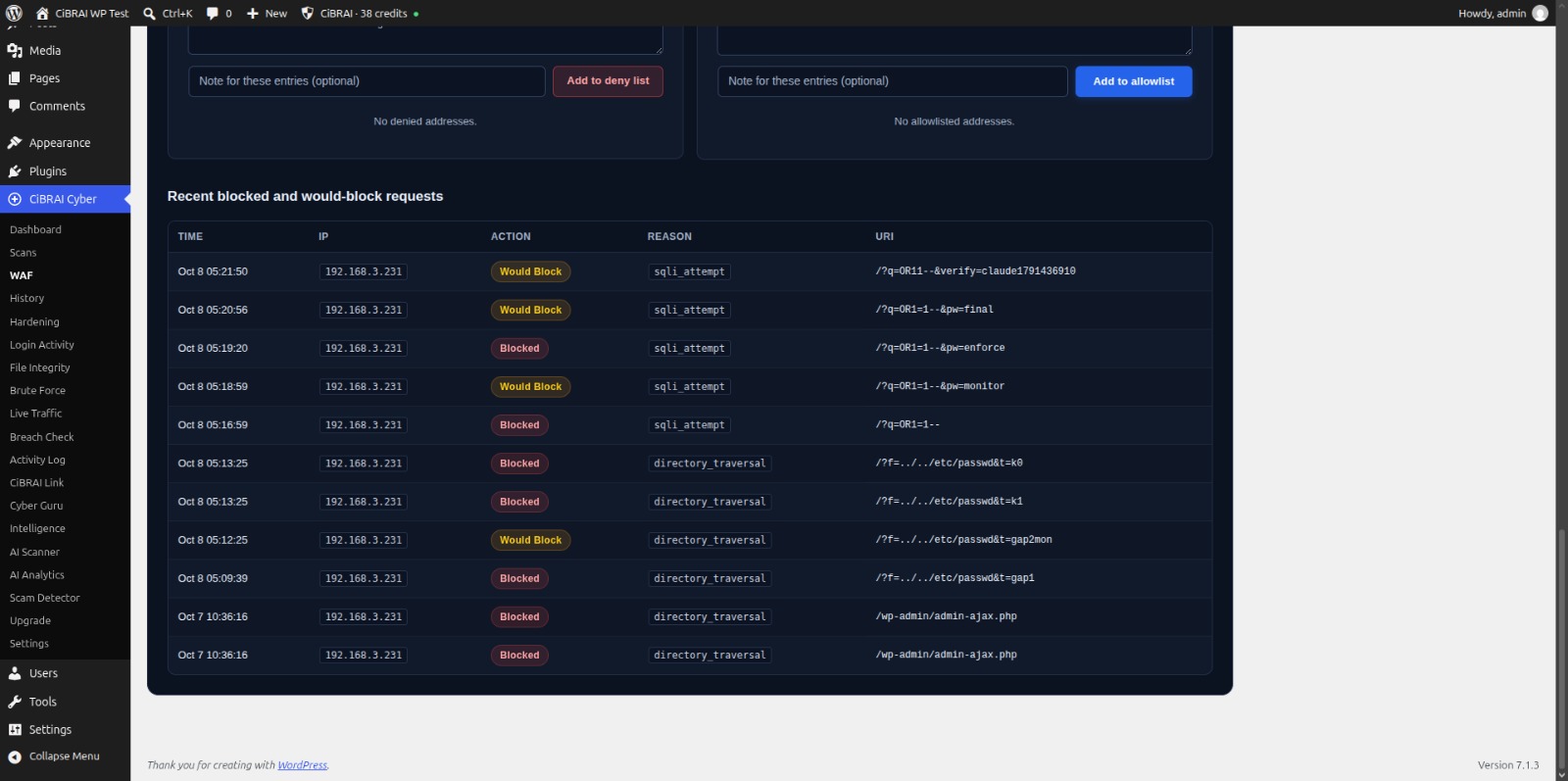The width and height of the screenshot is (1568, 781).
Task: Open the Upgrade submenu page
Action: click(30, 620)
